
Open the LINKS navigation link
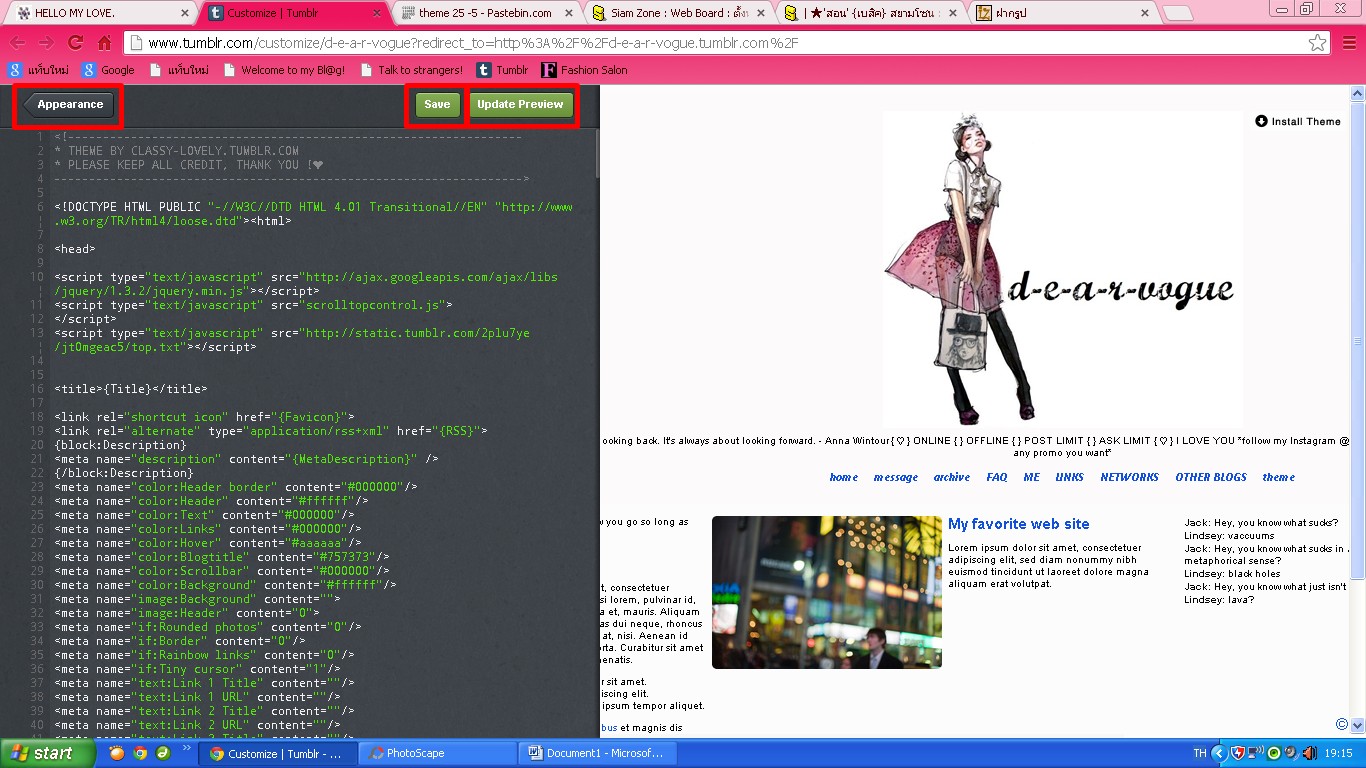(x=1070, y=477)
